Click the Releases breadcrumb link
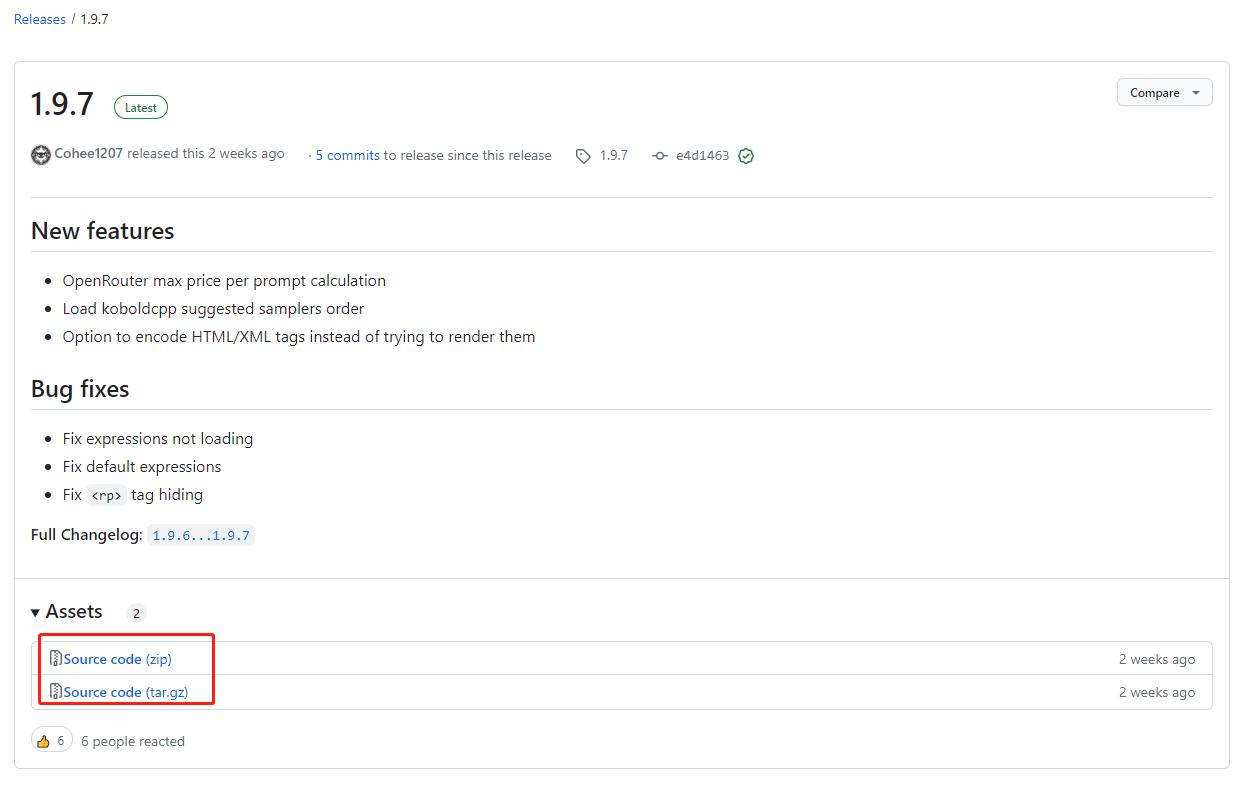Viewport: 1247px width, 796px height. tap(40, 19)
